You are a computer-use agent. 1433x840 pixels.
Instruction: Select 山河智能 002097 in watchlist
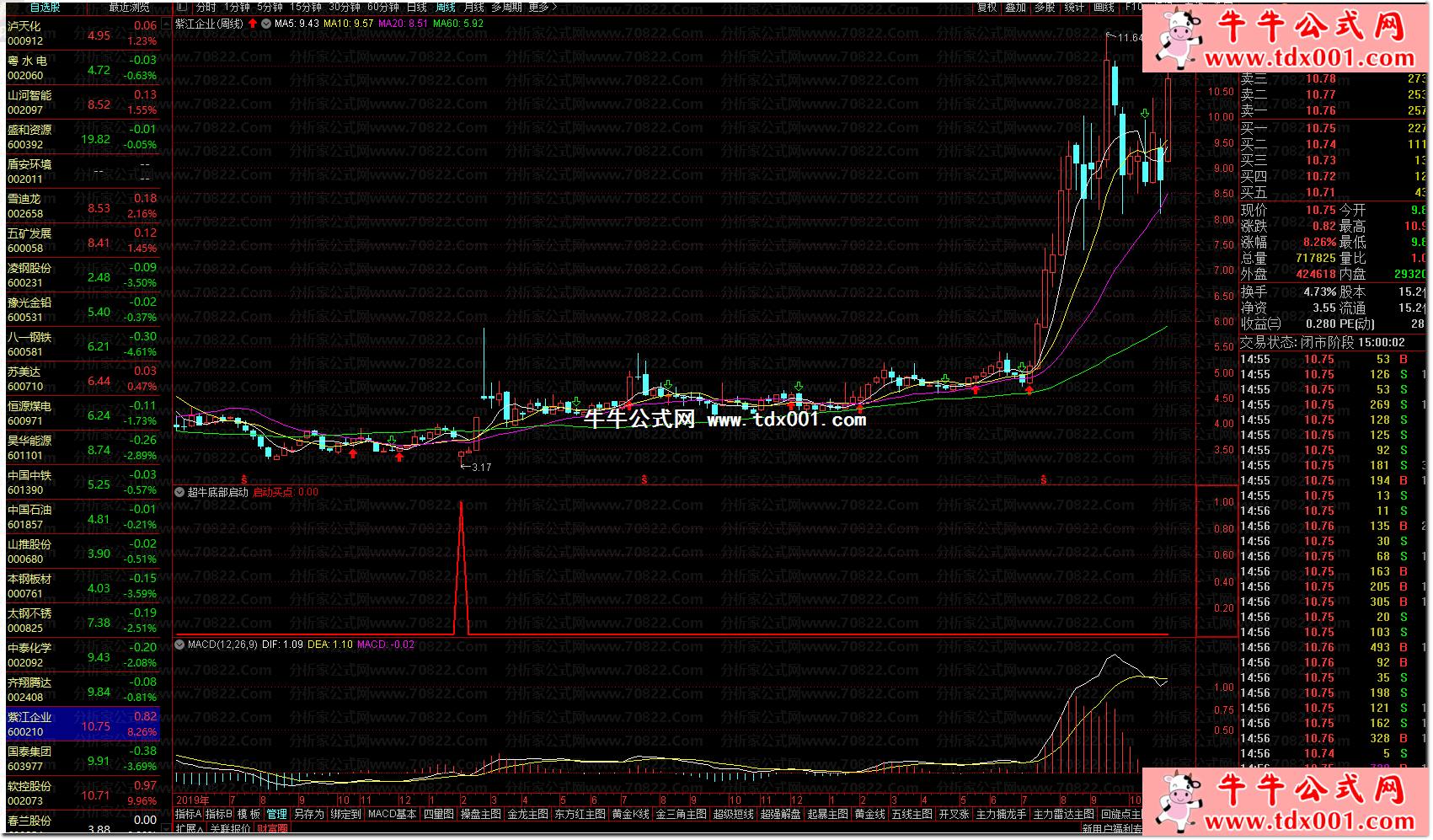[x=82, y=103]
